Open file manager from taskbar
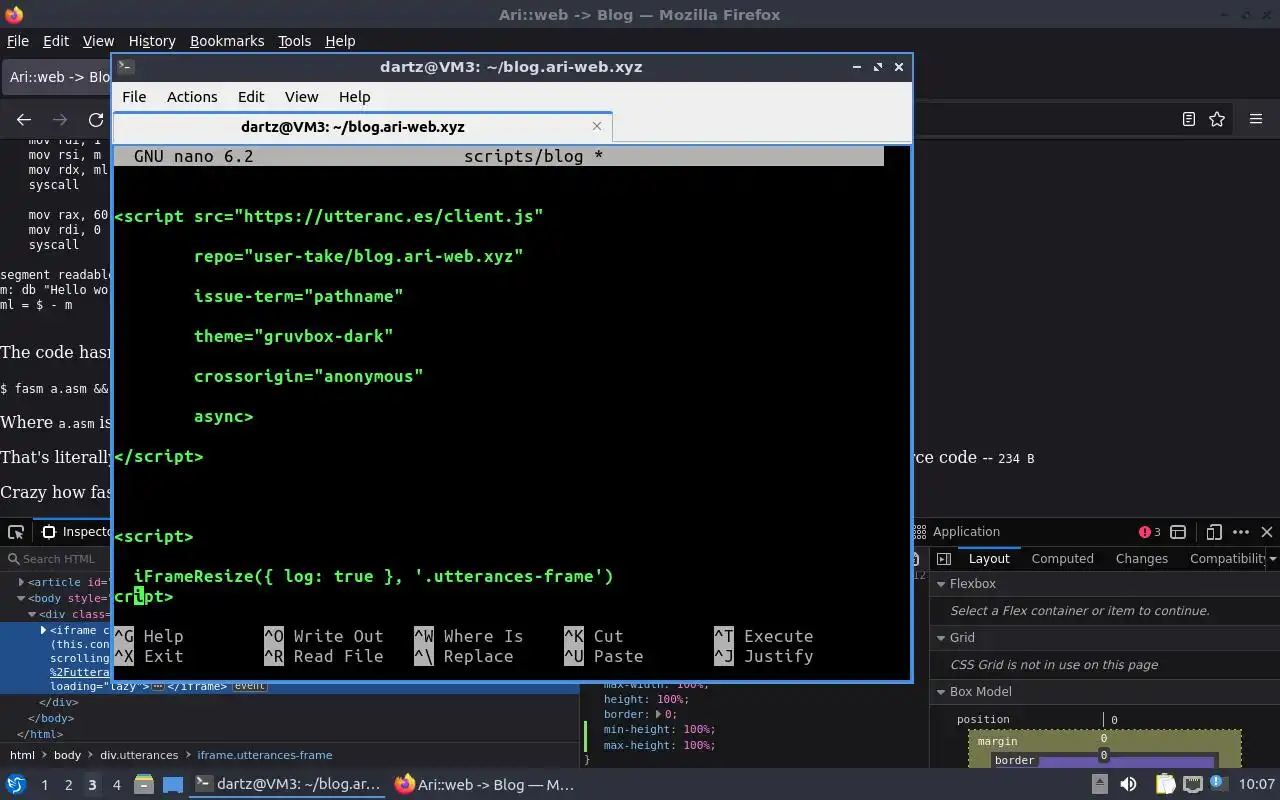Screen dimensions: 1280x800 coord(143,784)
